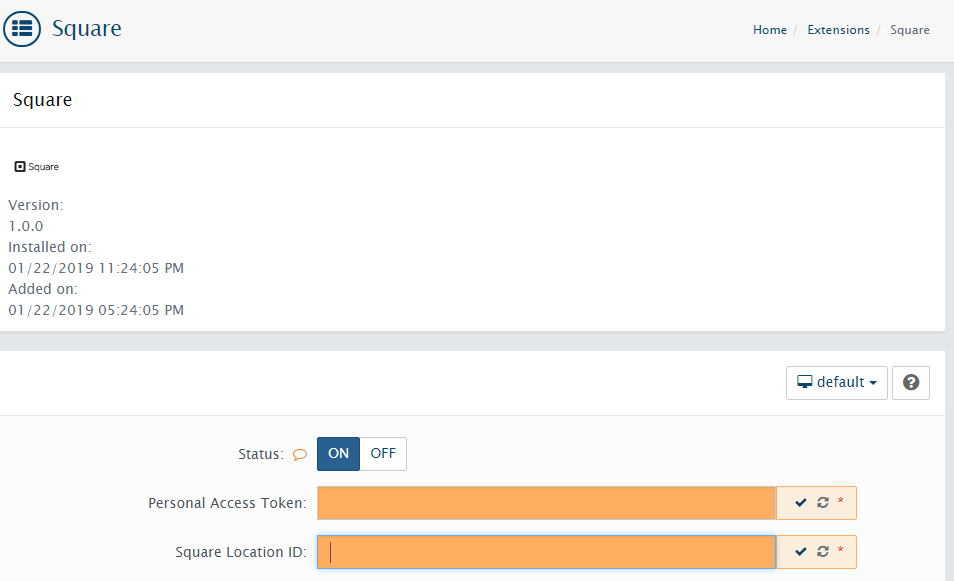Switch Status to ON

(338, 454)
